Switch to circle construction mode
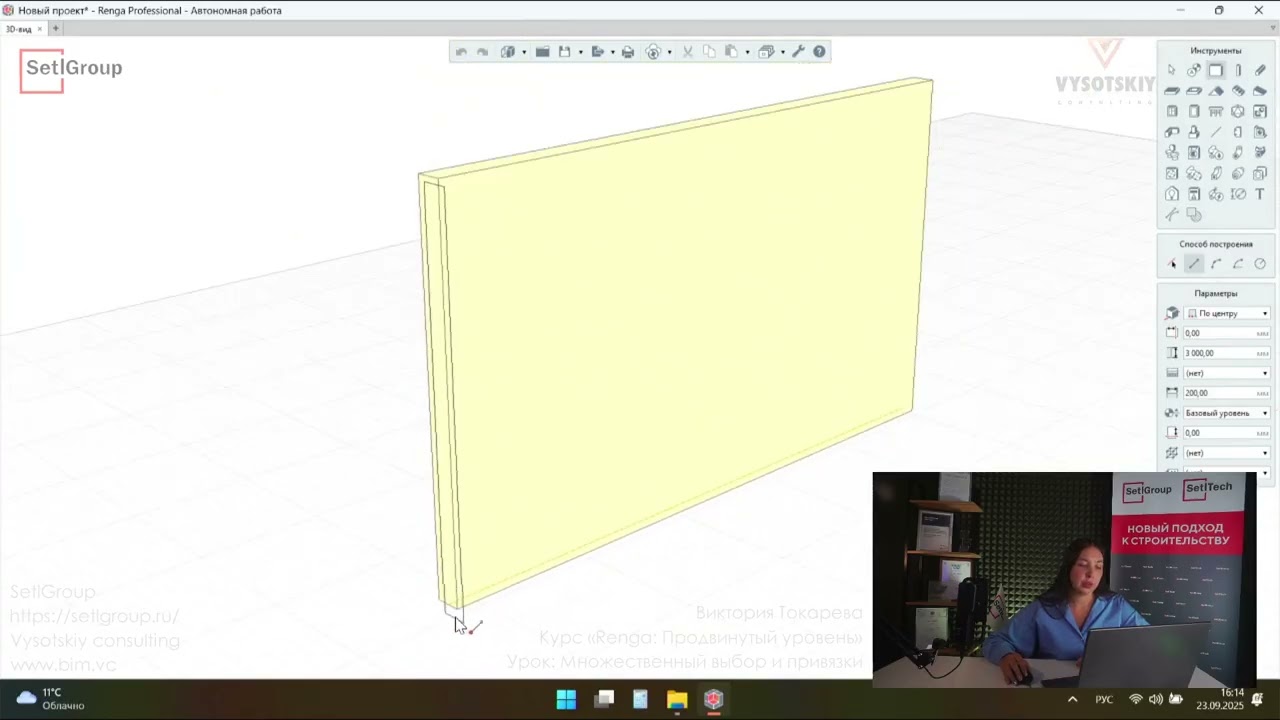The width and height of the screenshot is (1280, 720). click(1260, 264)
